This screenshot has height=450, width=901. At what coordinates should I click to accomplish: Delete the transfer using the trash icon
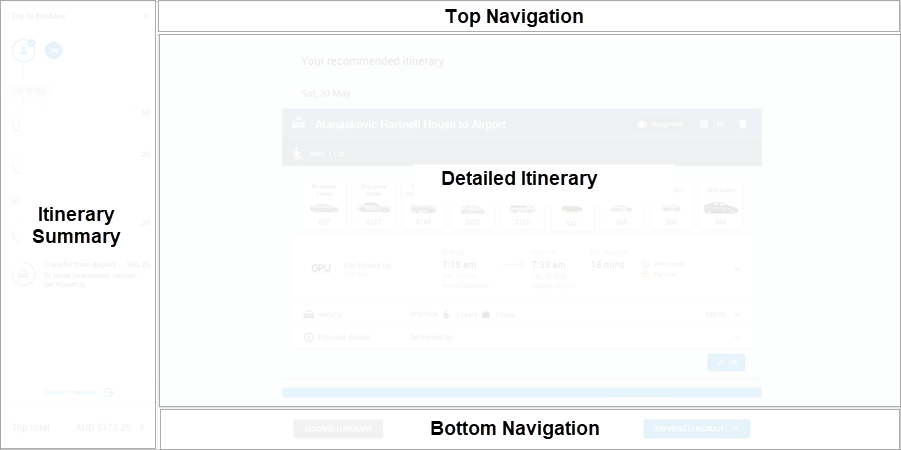click(742, 124)
